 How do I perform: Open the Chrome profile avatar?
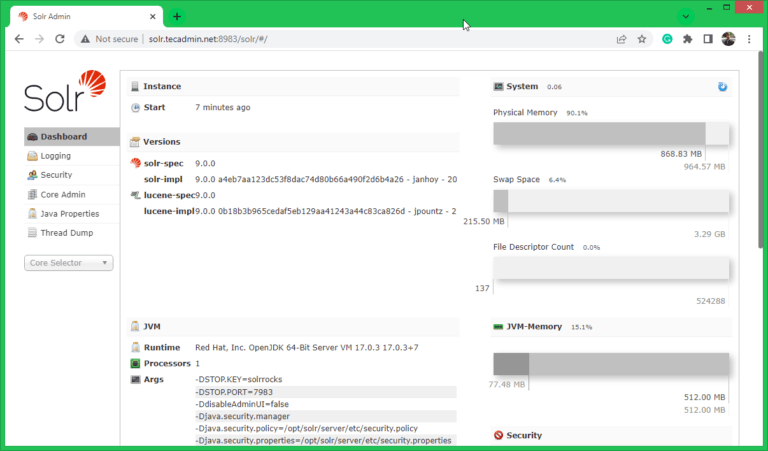pos(728,39)
